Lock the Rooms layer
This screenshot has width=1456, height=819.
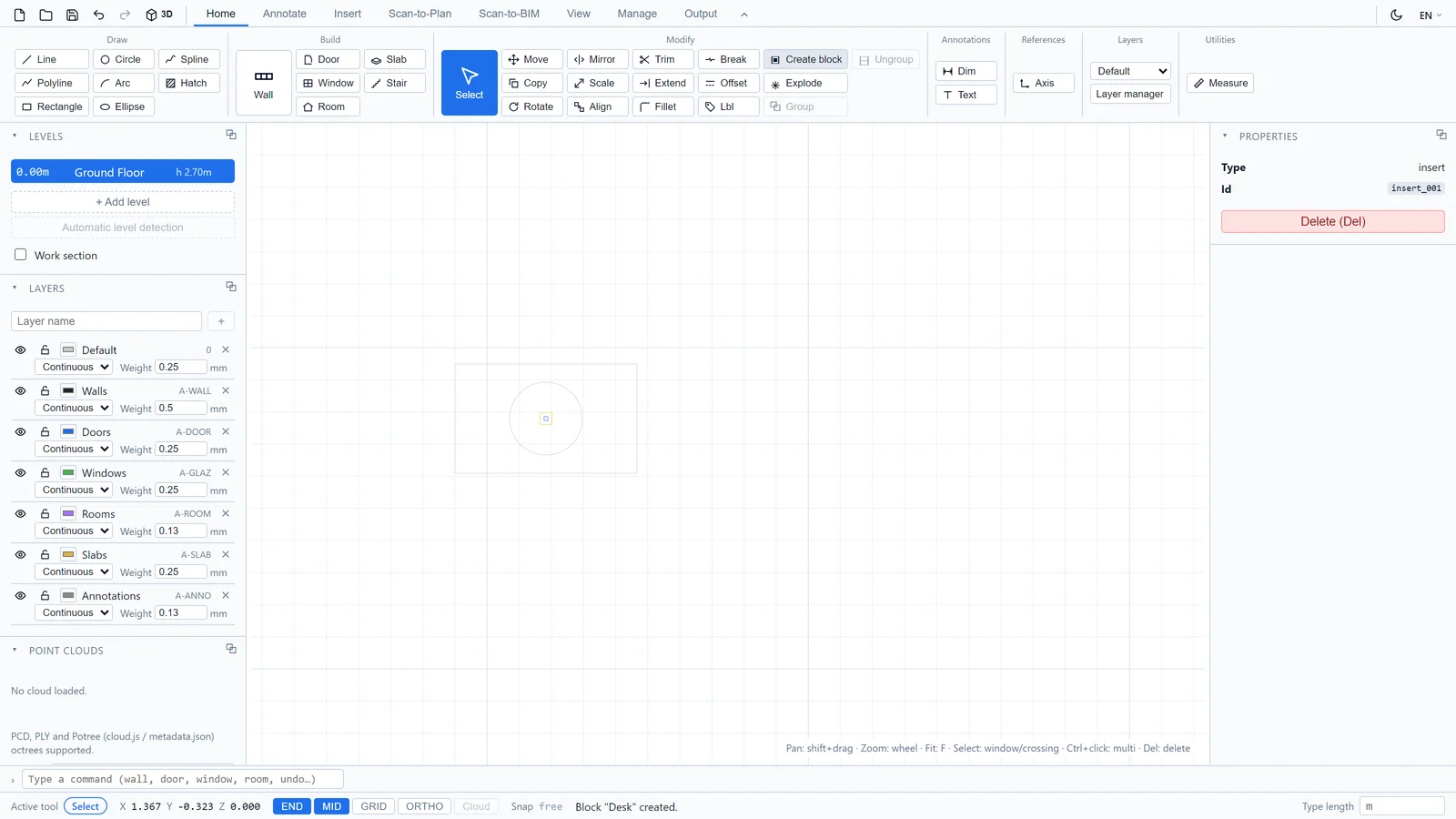point(45,513)
